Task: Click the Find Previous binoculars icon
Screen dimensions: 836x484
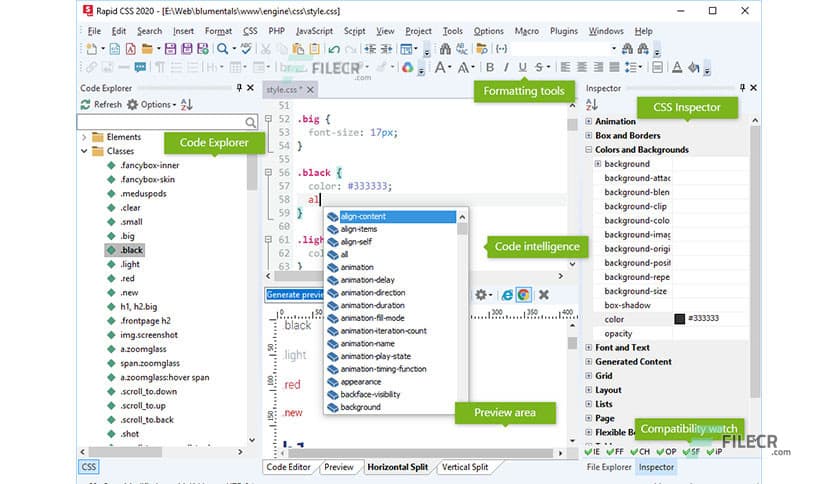Action: tap(628, 49)
